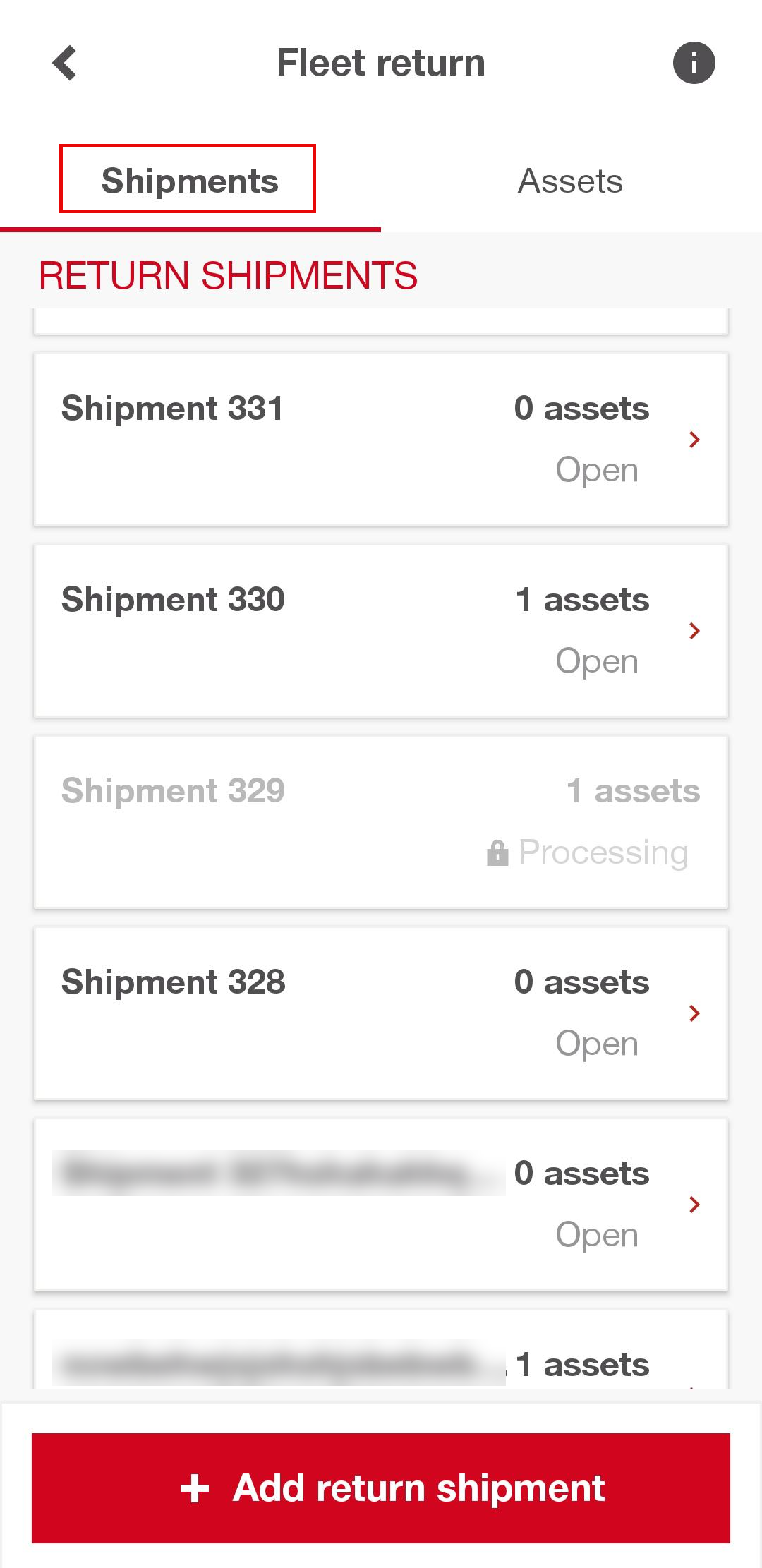Expand Shipment 328 chevron arrow
762x1568 pixels.
click(694, 1013)
